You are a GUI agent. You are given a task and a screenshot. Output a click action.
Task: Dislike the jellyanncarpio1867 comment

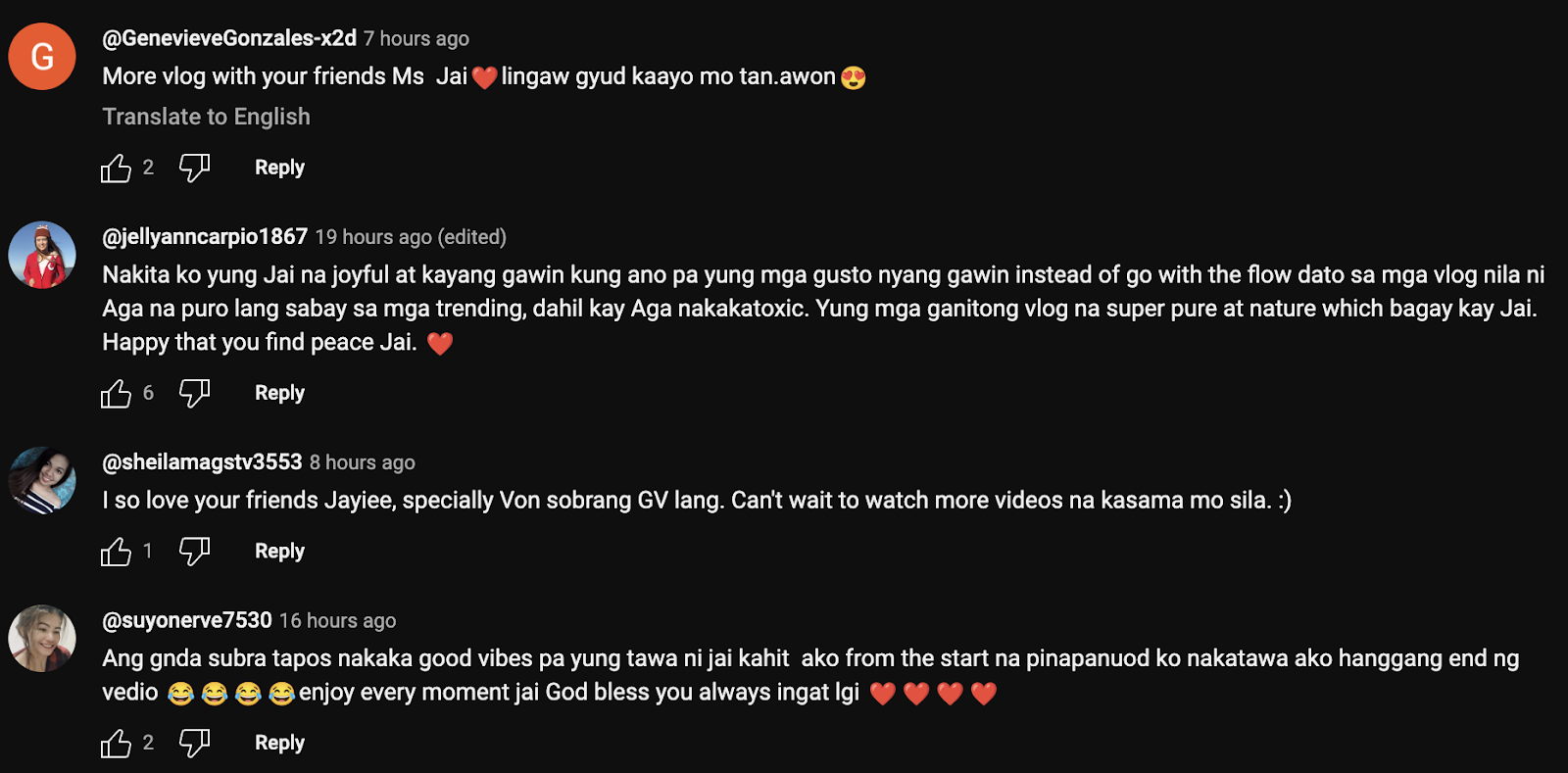pos(194,394)
